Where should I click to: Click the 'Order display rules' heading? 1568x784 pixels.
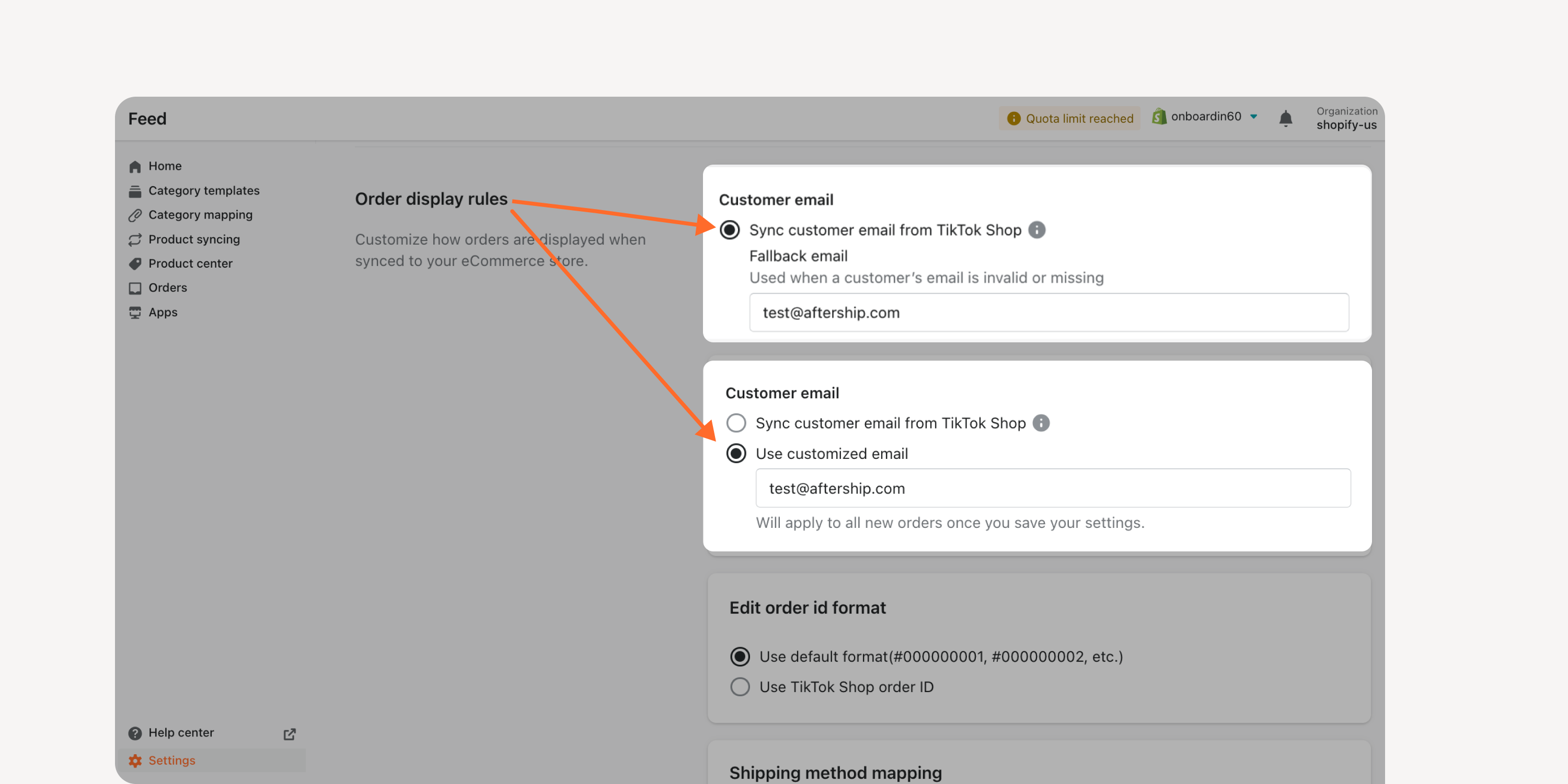(431, 199)
